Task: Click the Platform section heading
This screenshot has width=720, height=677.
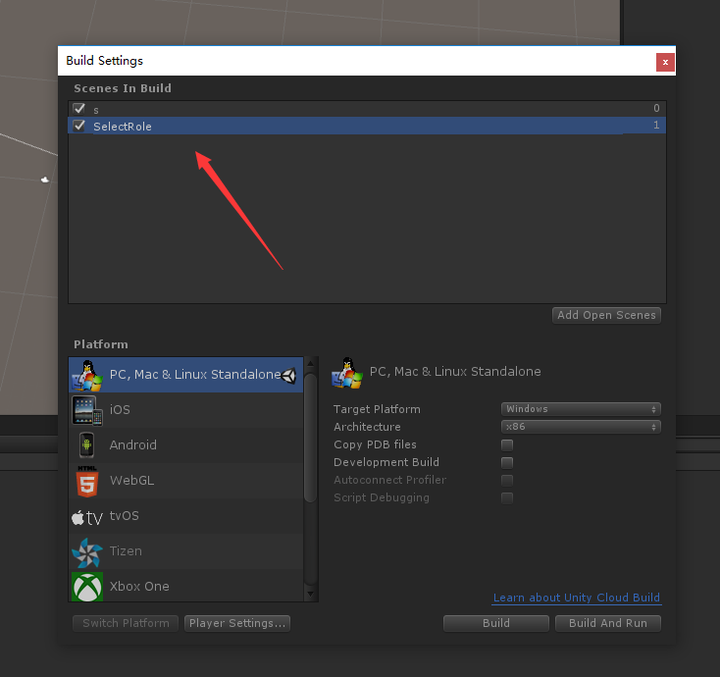Action: tap(101, 344)
